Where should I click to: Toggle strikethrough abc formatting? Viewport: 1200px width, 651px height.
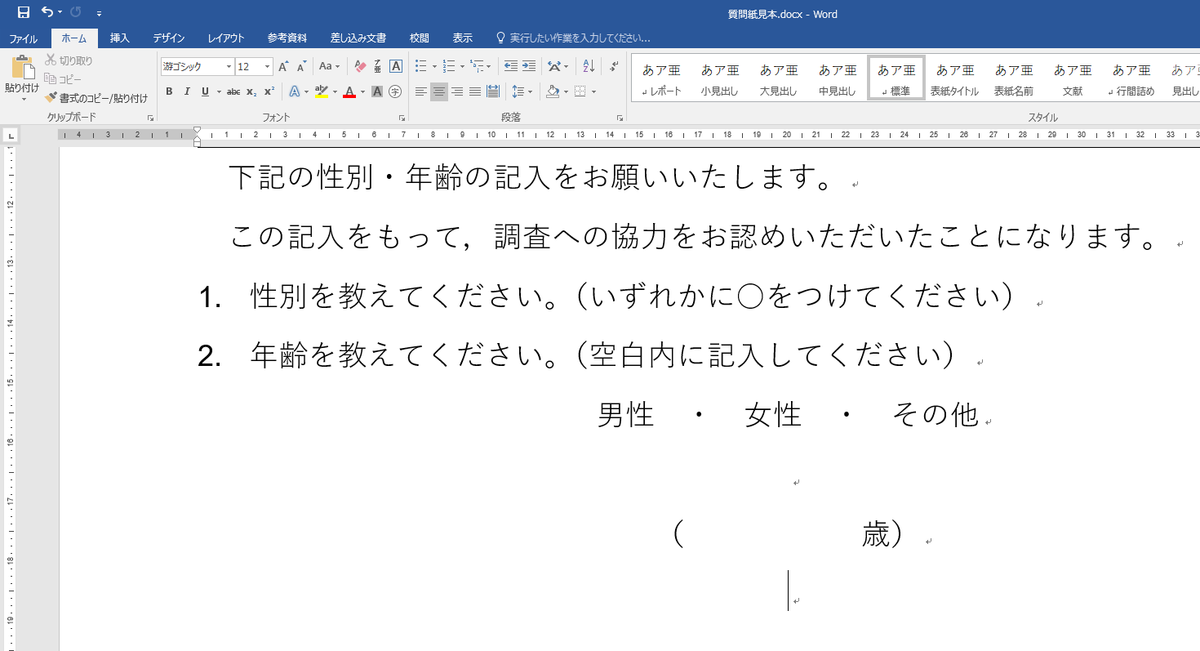233,91
